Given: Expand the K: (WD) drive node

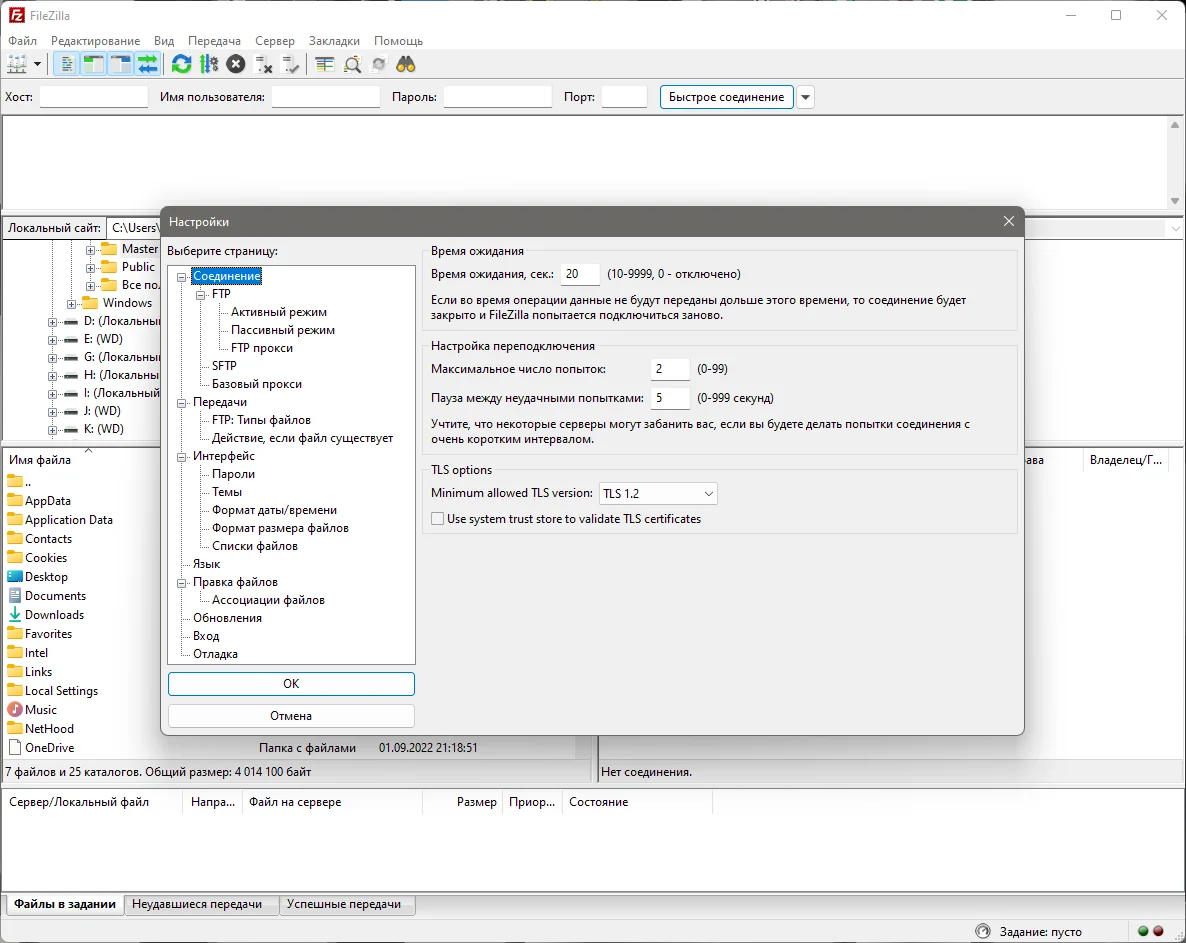Looking at the screenshot, I should pyautogui.click(x=52, y=430).
